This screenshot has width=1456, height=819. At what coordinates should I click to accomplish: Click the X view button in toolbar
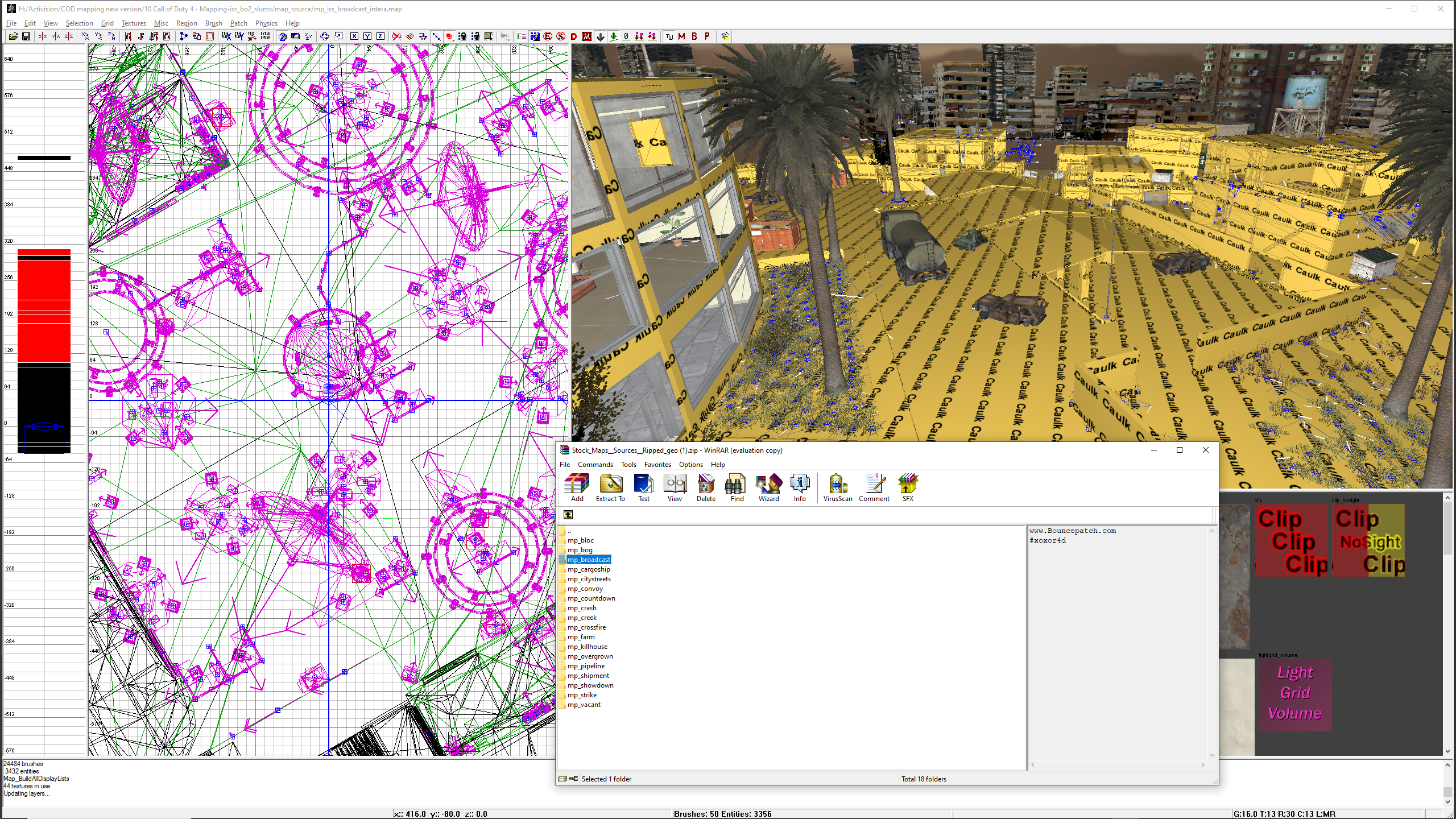tap(354, 36)
